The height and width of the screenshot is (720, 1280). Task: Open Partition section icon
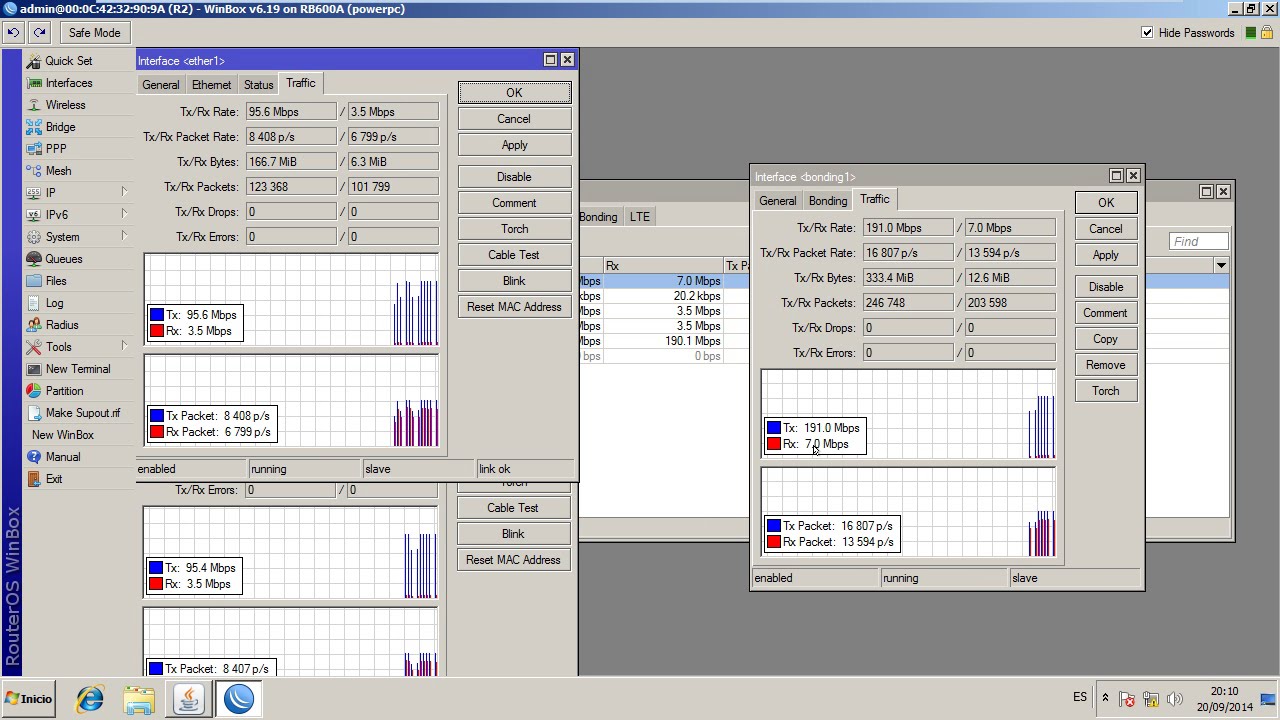point(34,391)
